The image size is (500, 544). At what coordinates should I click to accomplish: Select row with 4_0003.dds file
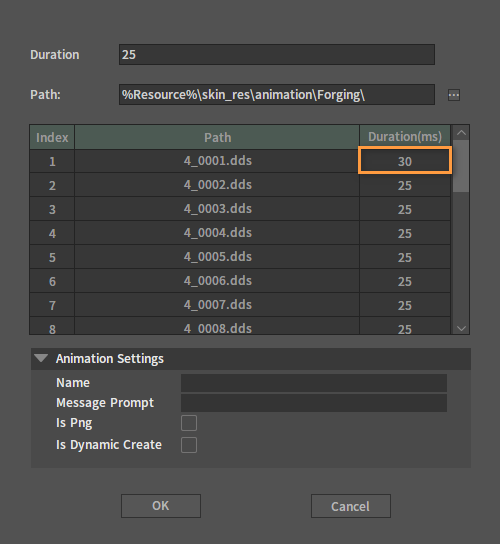point(240,209)
